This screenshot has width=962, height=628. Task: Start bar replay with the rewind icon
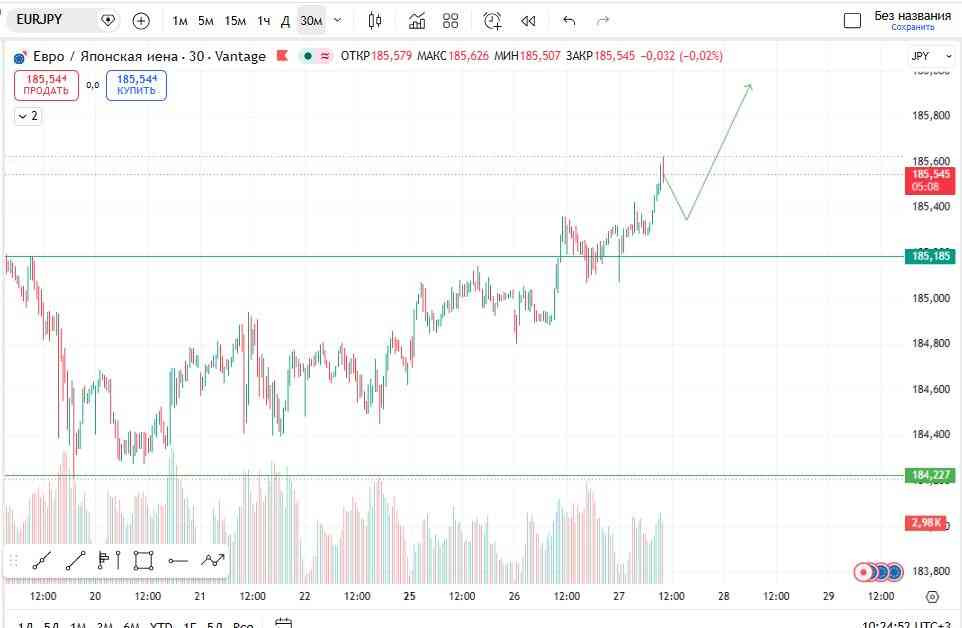(x=528, y=21)
